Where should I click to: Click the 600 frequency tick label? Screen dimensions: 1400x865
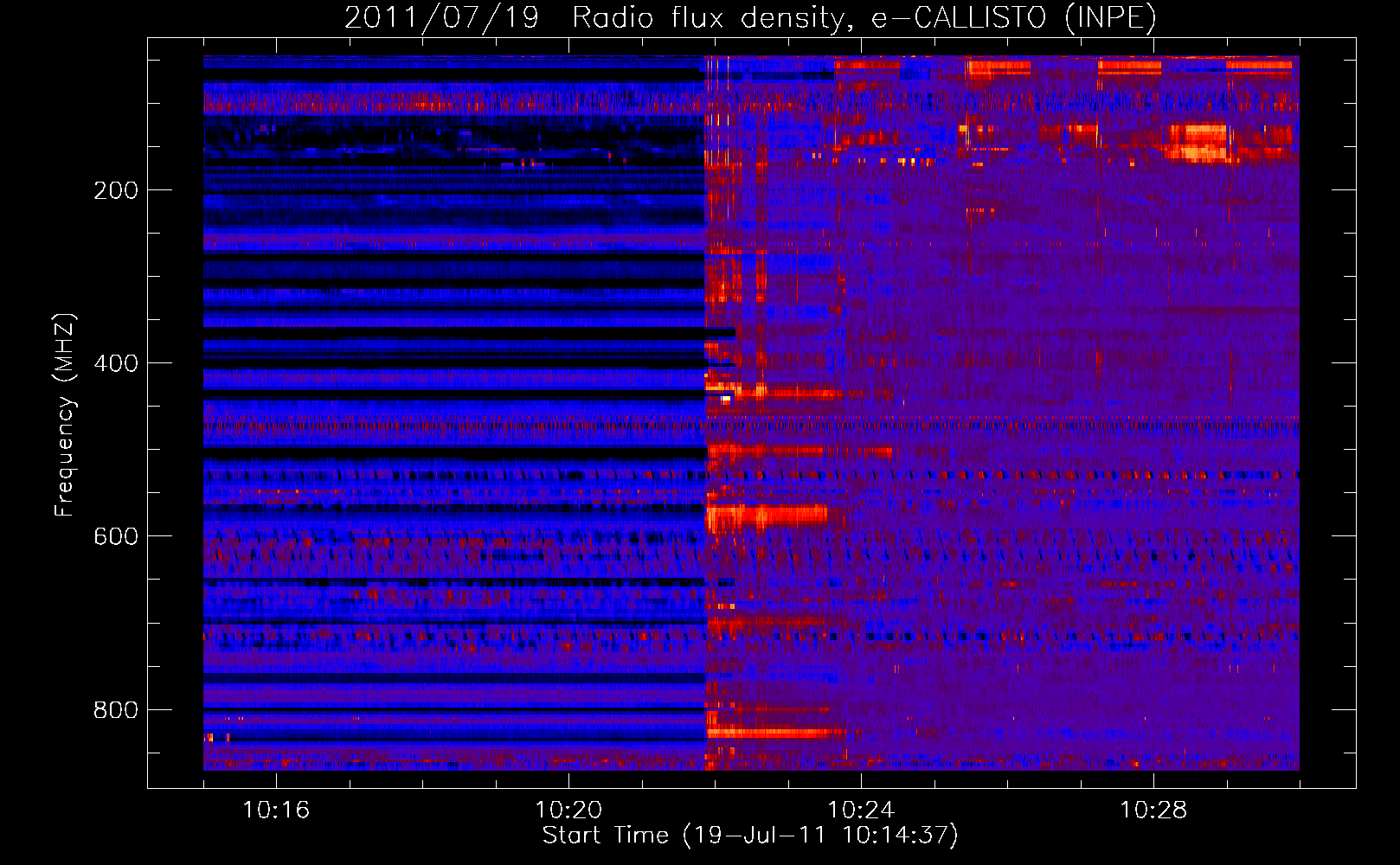(116, 536)
